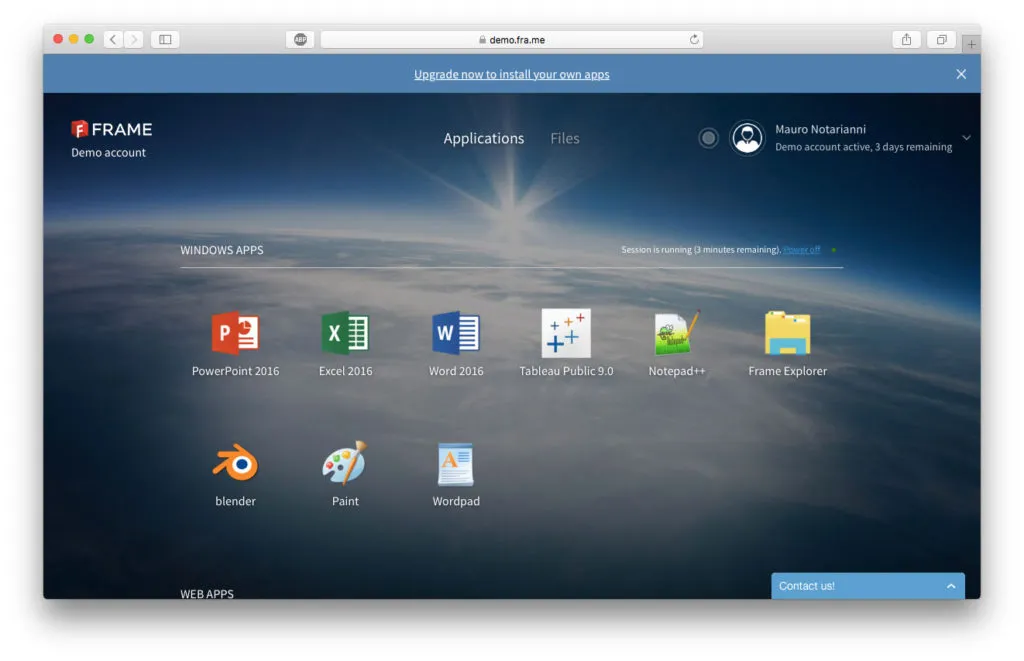Dismiss the upgrade banner

pyautogui.click(x=961, y=74)
